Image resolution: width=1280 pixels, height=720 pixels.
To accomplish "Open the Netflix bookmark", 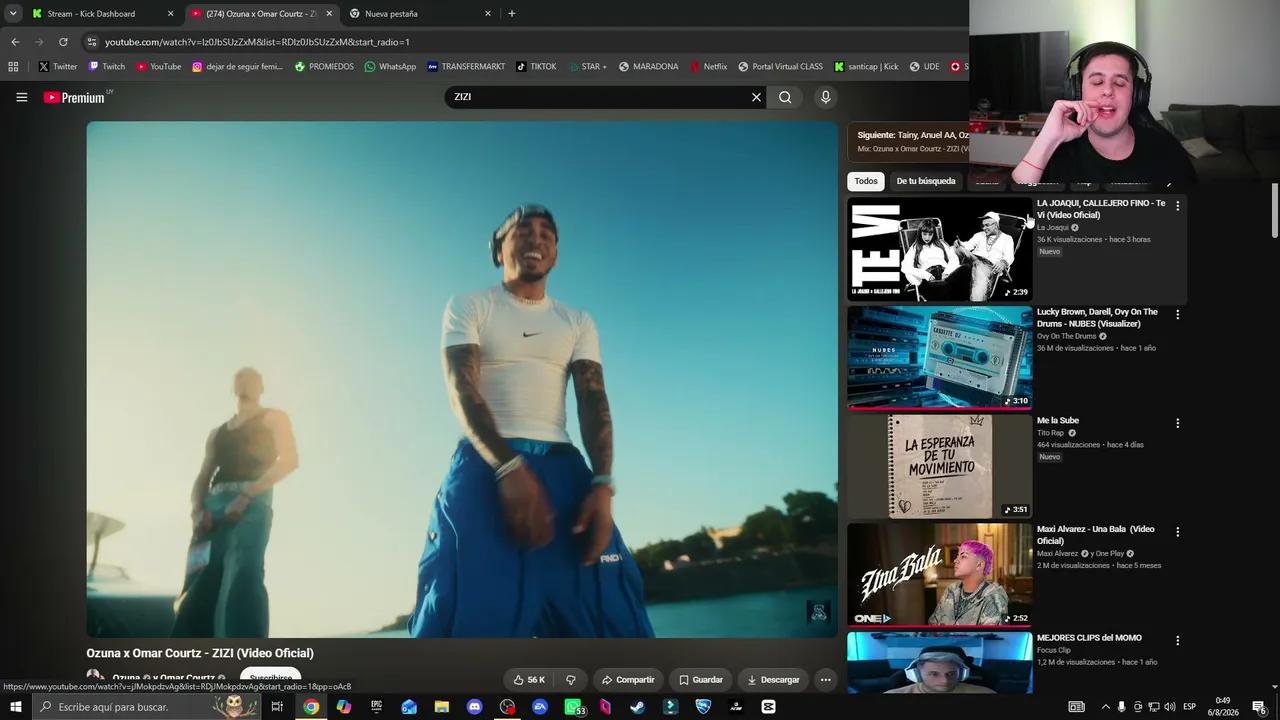I will click(x=708, y=67).
